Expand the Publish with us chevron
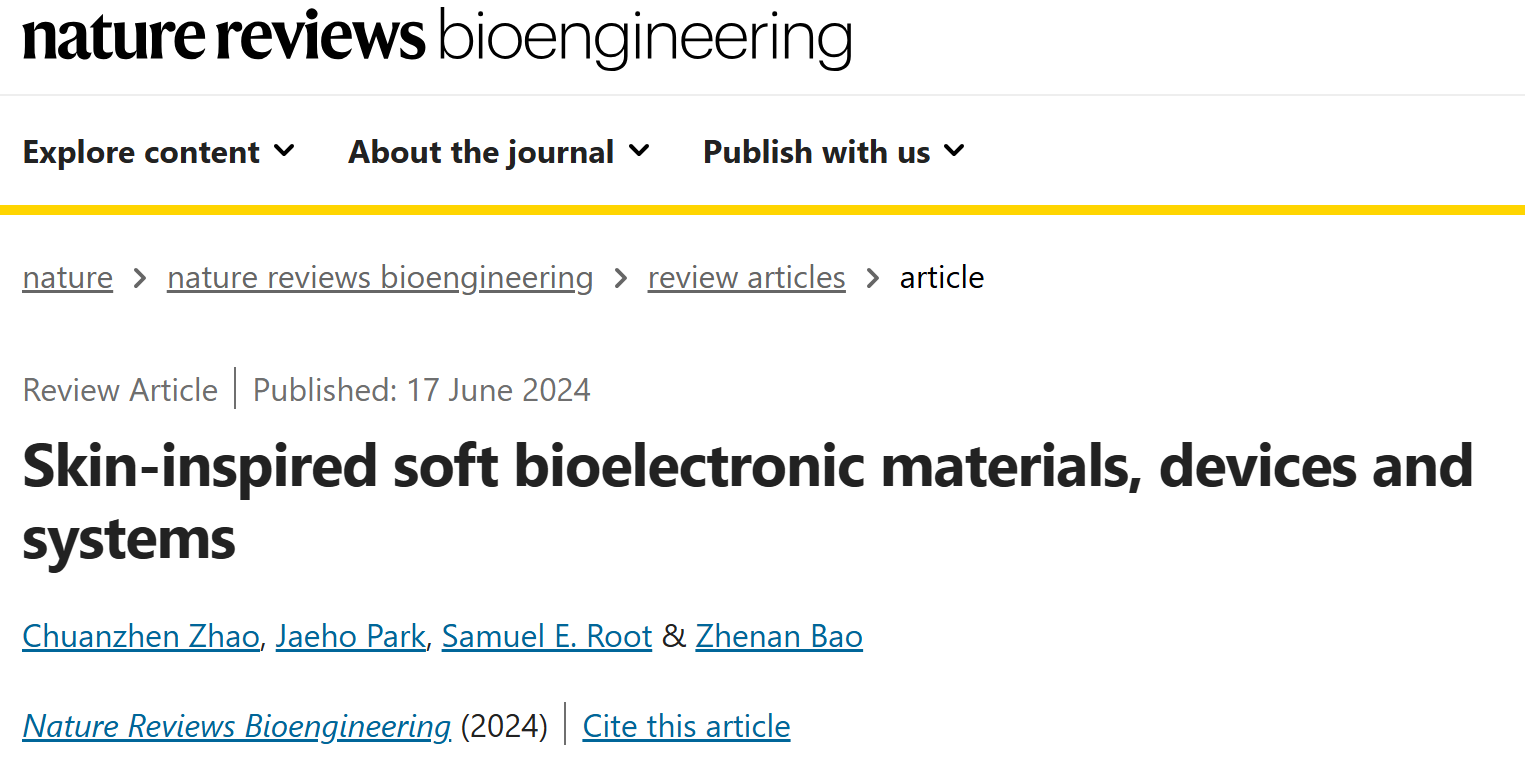Screen dimensions: 1525x778 pos(954,151)
